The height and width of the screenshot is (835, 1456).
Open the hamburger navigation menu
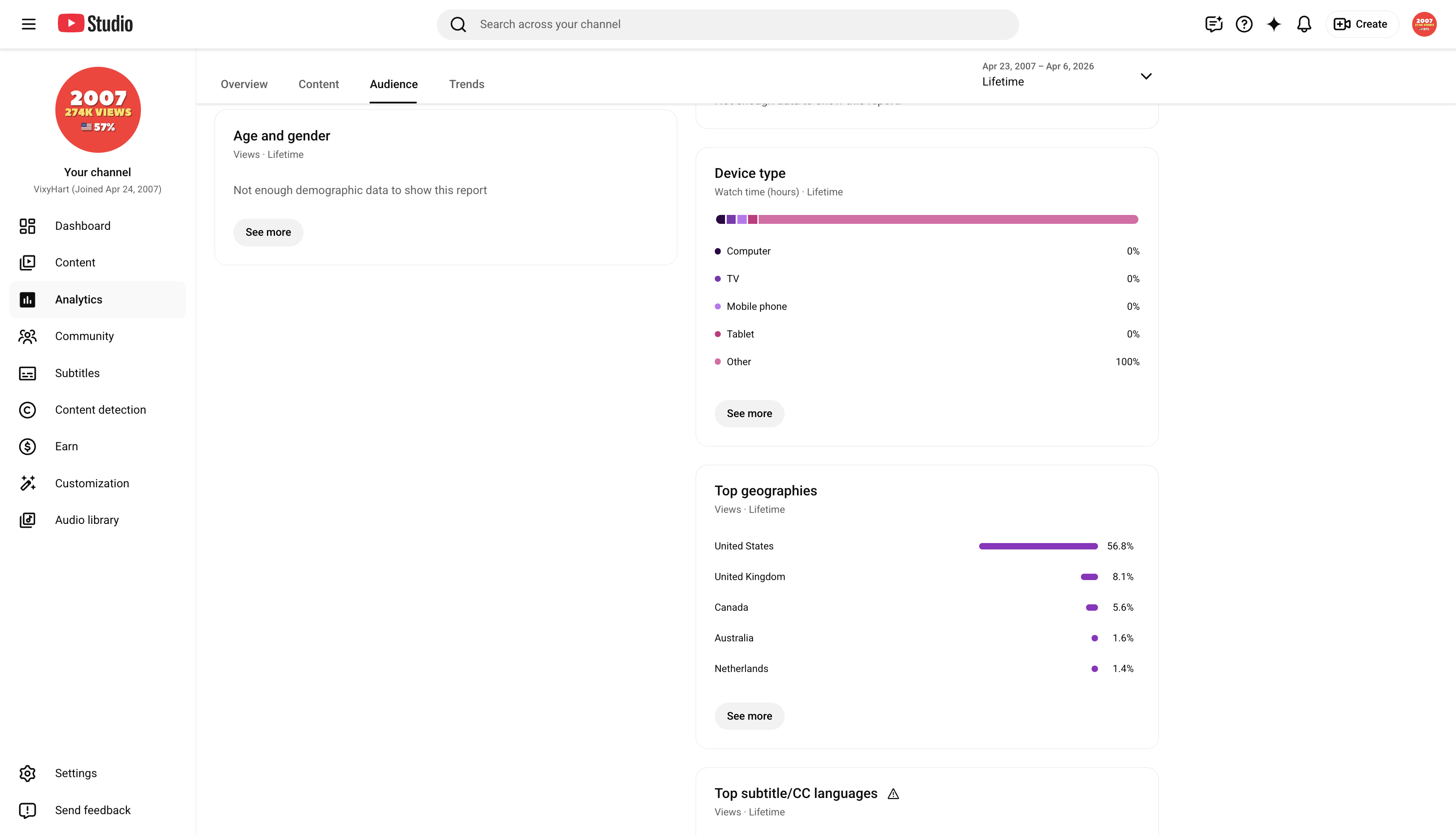[x=29, y=24]
